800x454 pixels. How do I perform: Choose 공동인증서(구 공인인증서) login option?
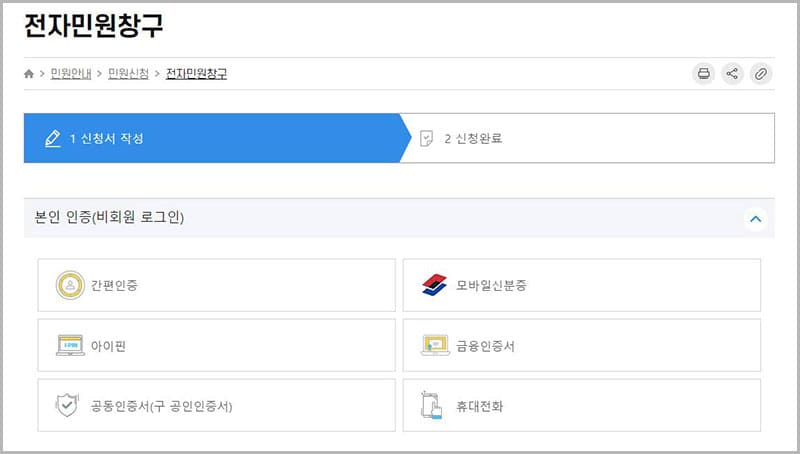tap(216, 406)
